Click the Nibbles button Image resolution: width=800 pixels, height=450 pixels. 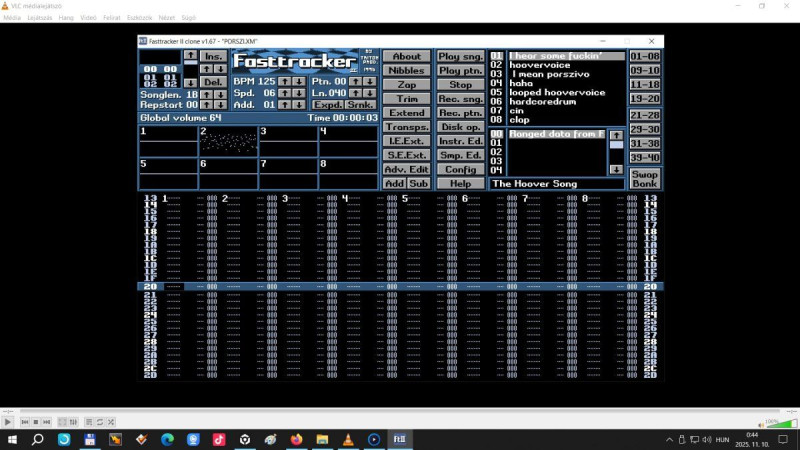[x=407, y=70]
